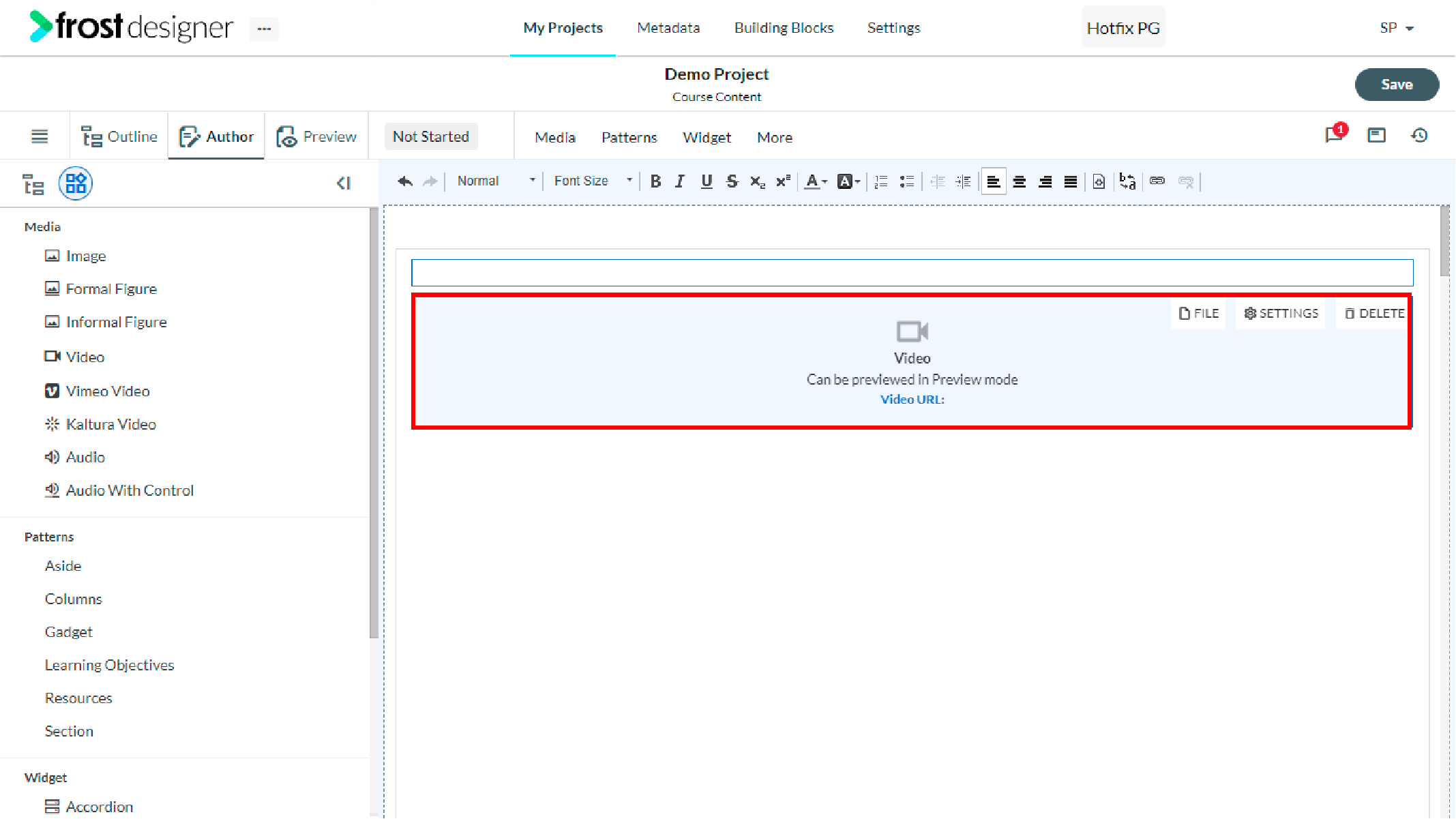Image resolution: width=1456 pixels, height=819 pixels.
Task: Open the Building Blocks menu
Action: click(x=784, y=28)
